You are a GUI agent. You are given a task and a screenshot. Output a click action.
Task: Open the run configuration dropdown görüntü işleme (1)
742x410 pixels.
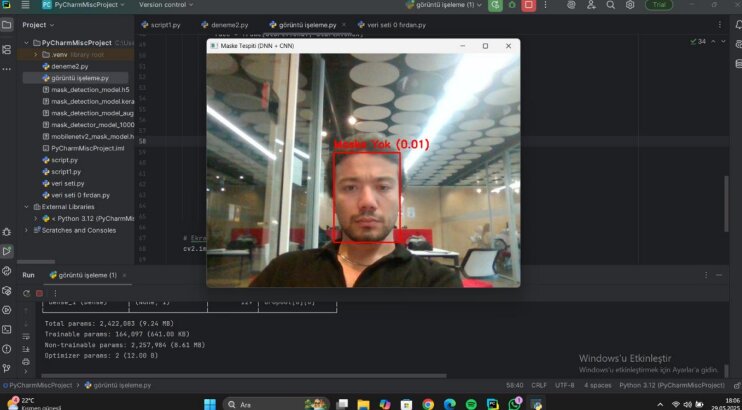pyautogui.click(x=444, y=5)
